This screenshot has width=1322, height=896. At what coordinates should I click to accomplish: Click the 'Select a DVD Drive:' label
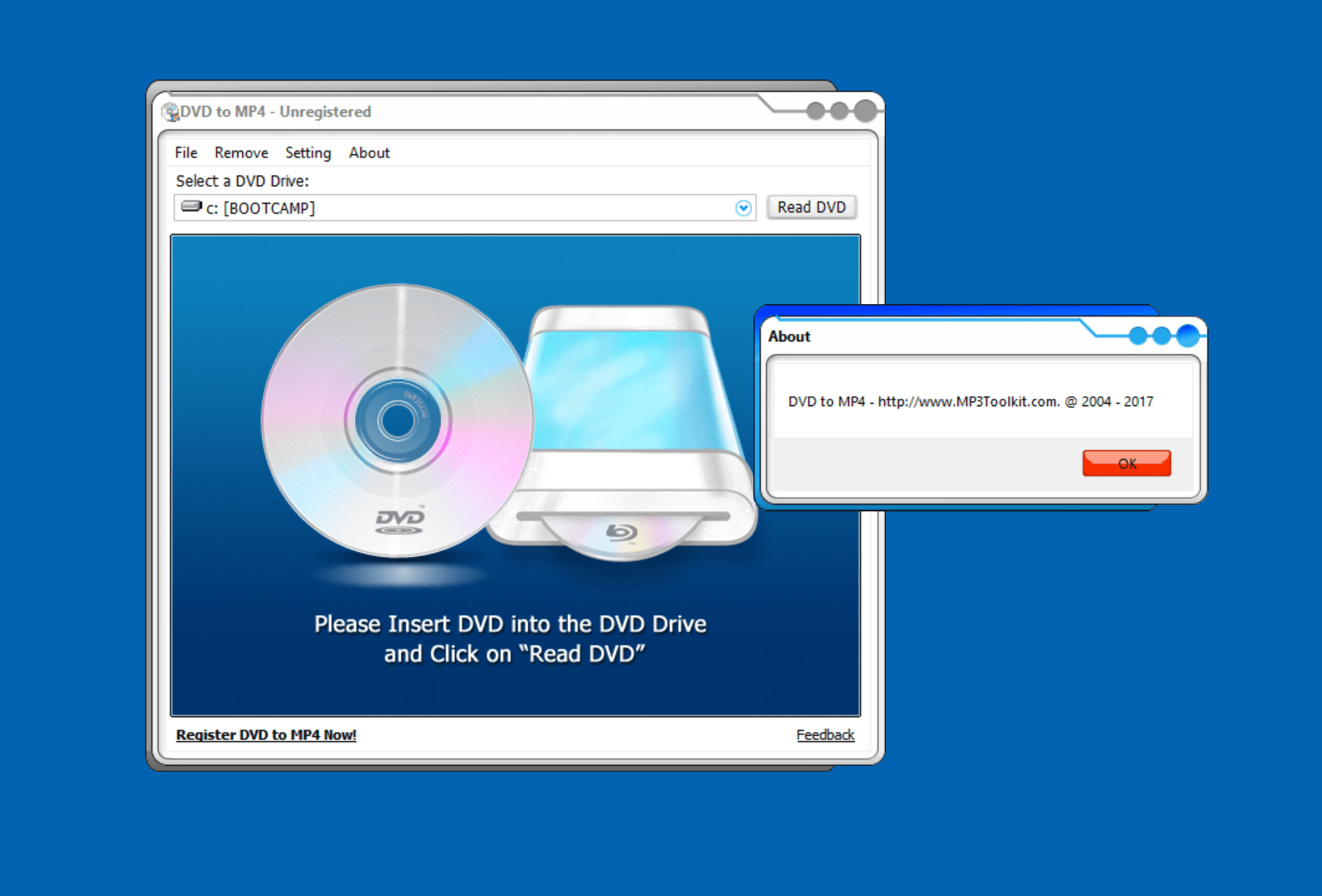242,181
